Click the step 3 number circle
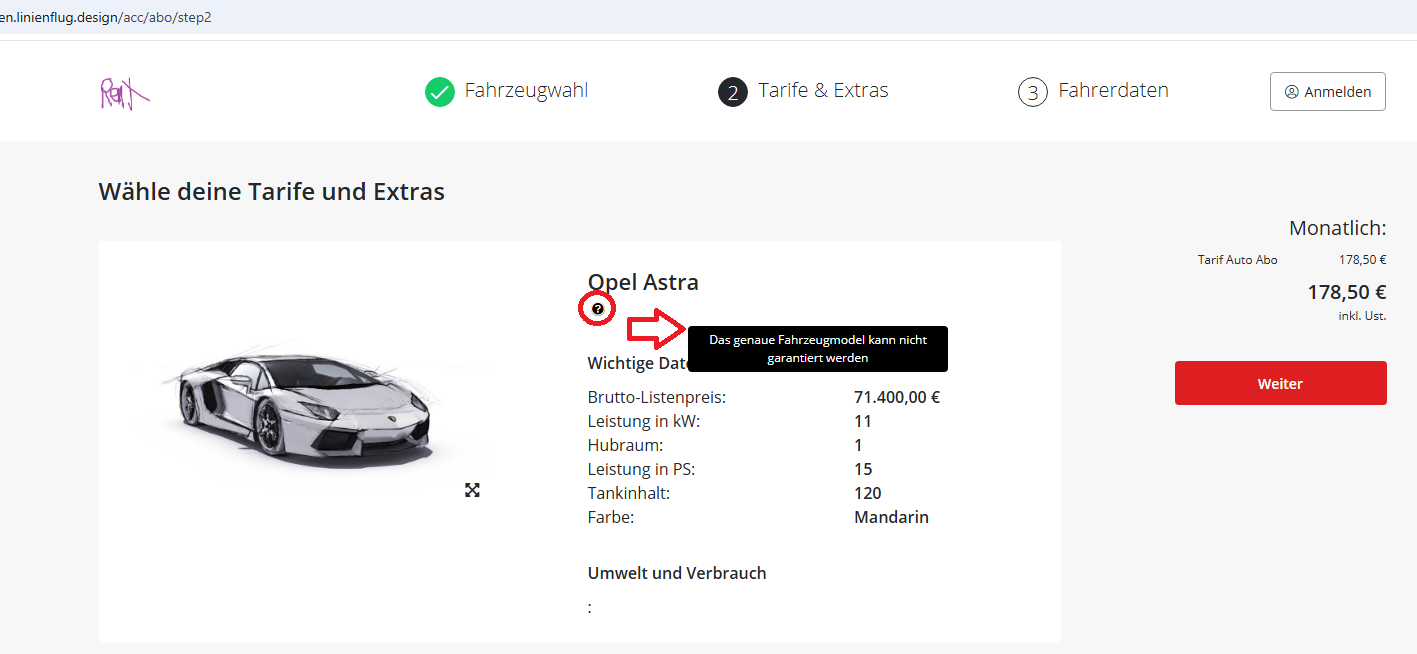 click(x=1033, y=92)
